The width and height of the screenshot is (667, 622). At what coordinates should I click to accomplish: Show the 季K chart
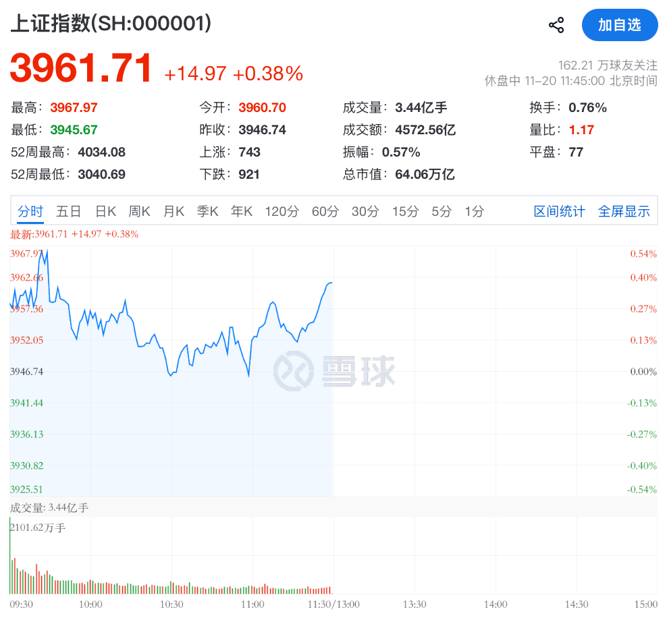coord(207,211)
